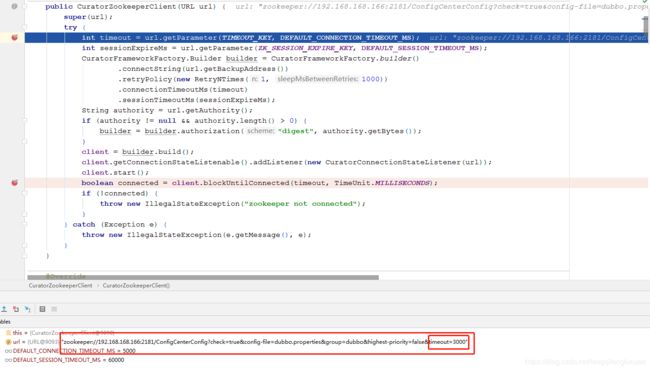The width and height of the screenshot is (650, 370).
Task: Click the editor vertical scrollbar thumb
Action: pos(645,24)
